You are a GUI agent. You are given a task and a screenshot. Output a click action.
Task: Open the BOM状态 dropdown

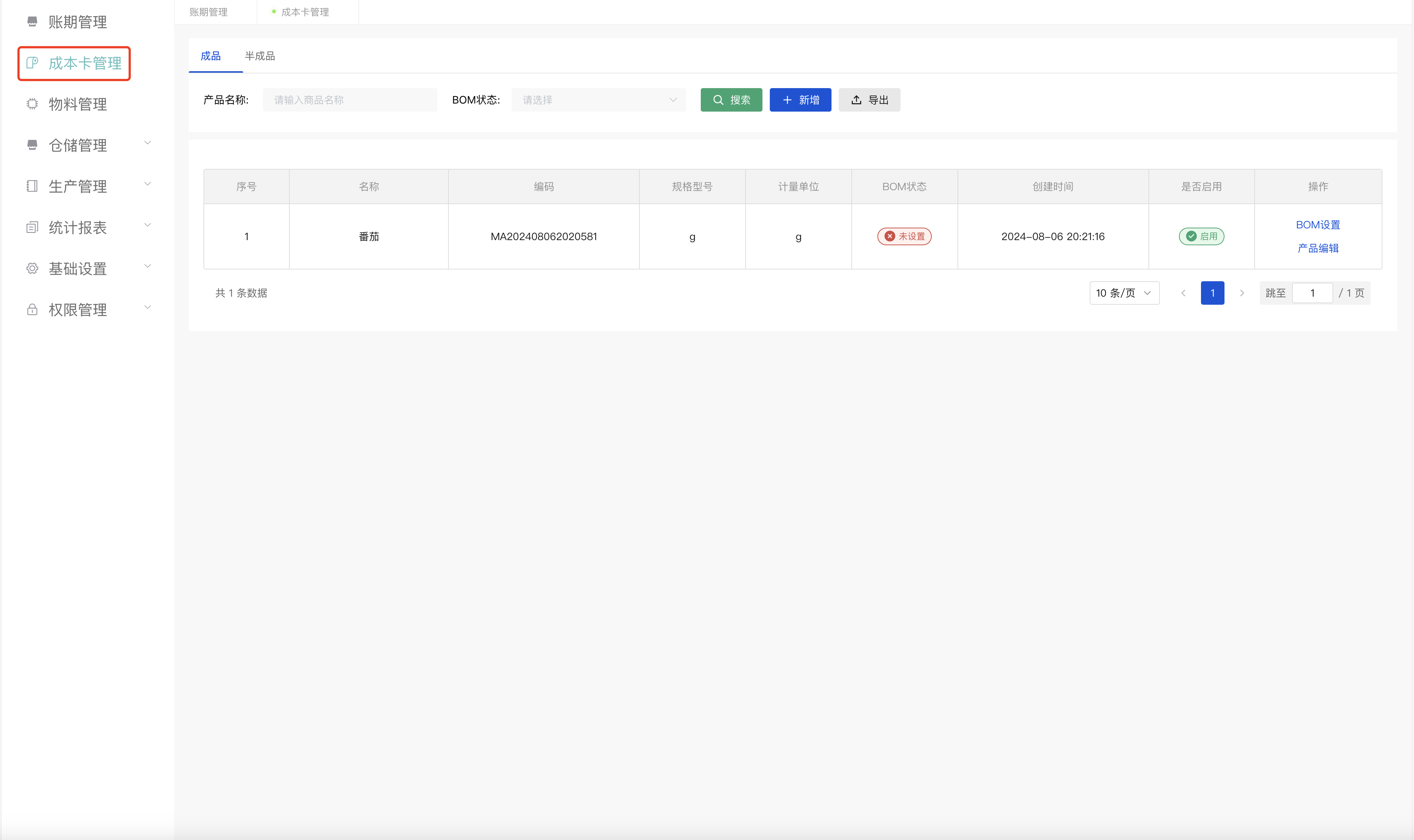598,100
